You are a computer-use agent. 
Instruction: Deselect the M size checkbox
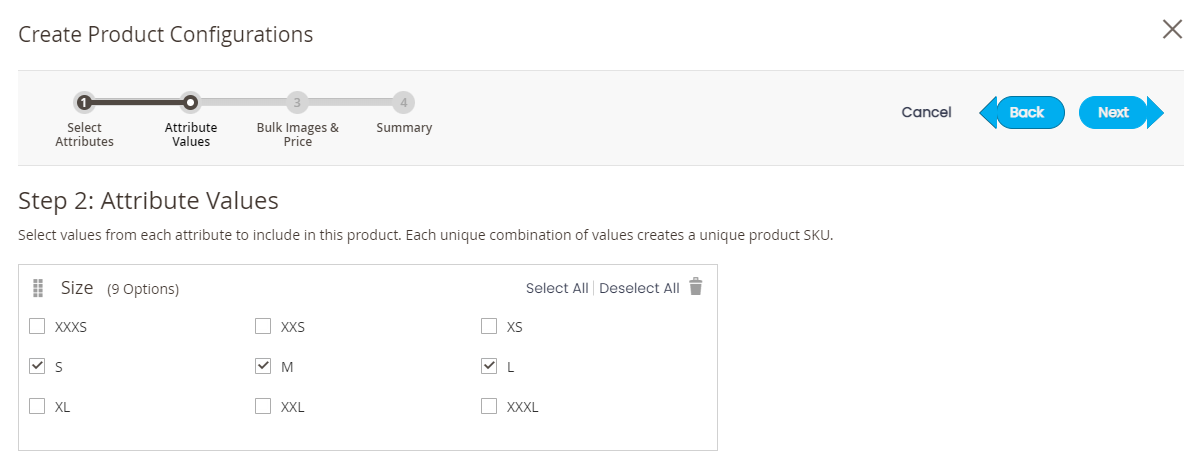(263, 367)
